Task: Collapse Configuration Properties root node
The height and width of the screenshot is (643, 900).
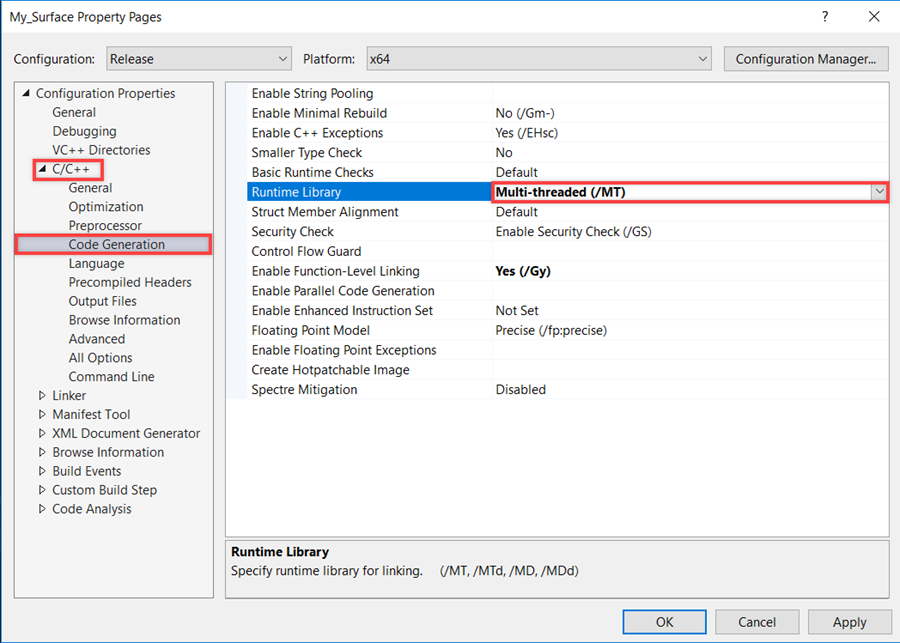Action: [x=26, y=94]
